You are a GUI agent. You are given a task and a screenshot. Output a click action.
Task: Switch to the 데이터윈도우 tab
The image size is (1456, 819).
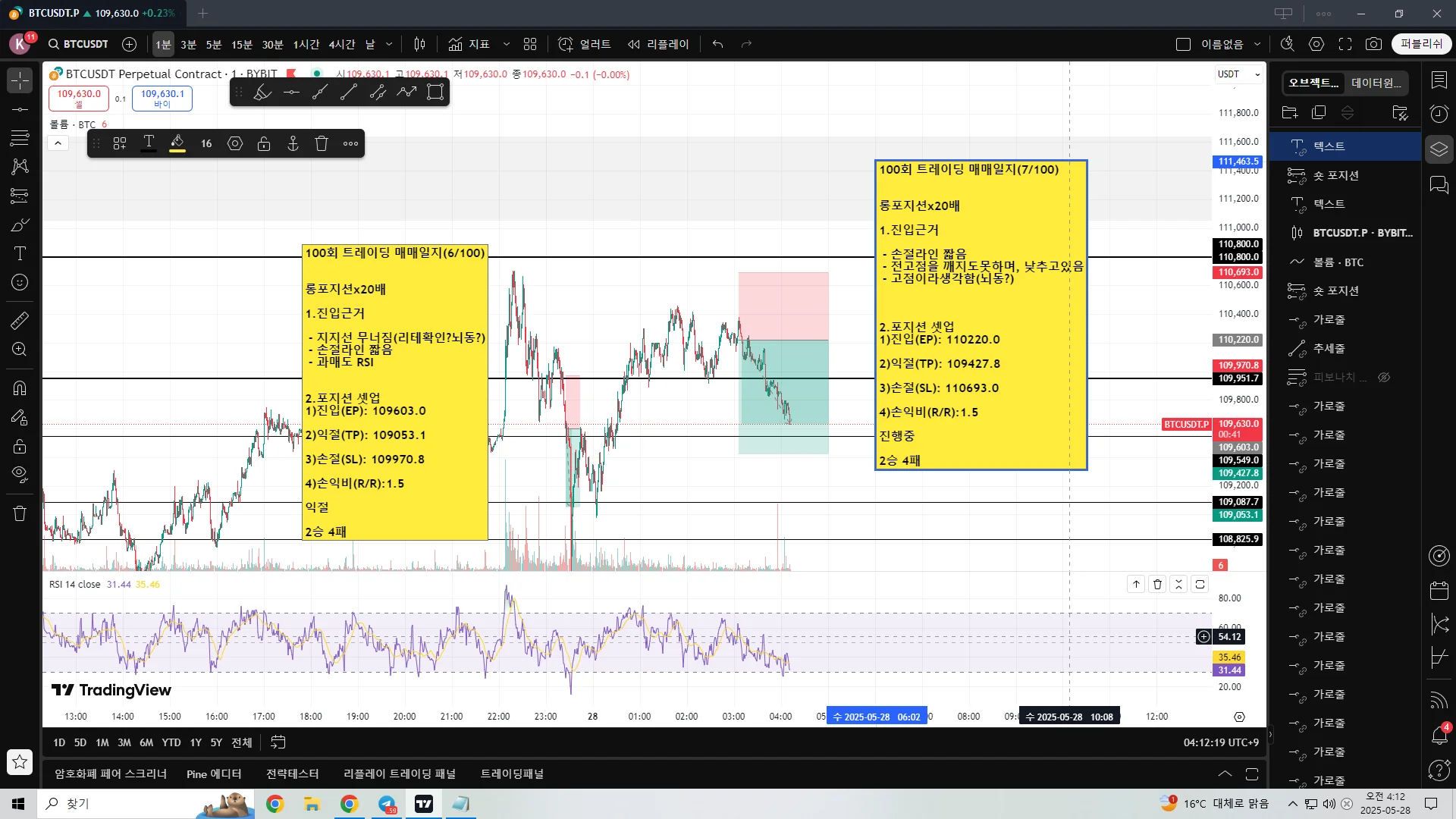[1376, 83]
